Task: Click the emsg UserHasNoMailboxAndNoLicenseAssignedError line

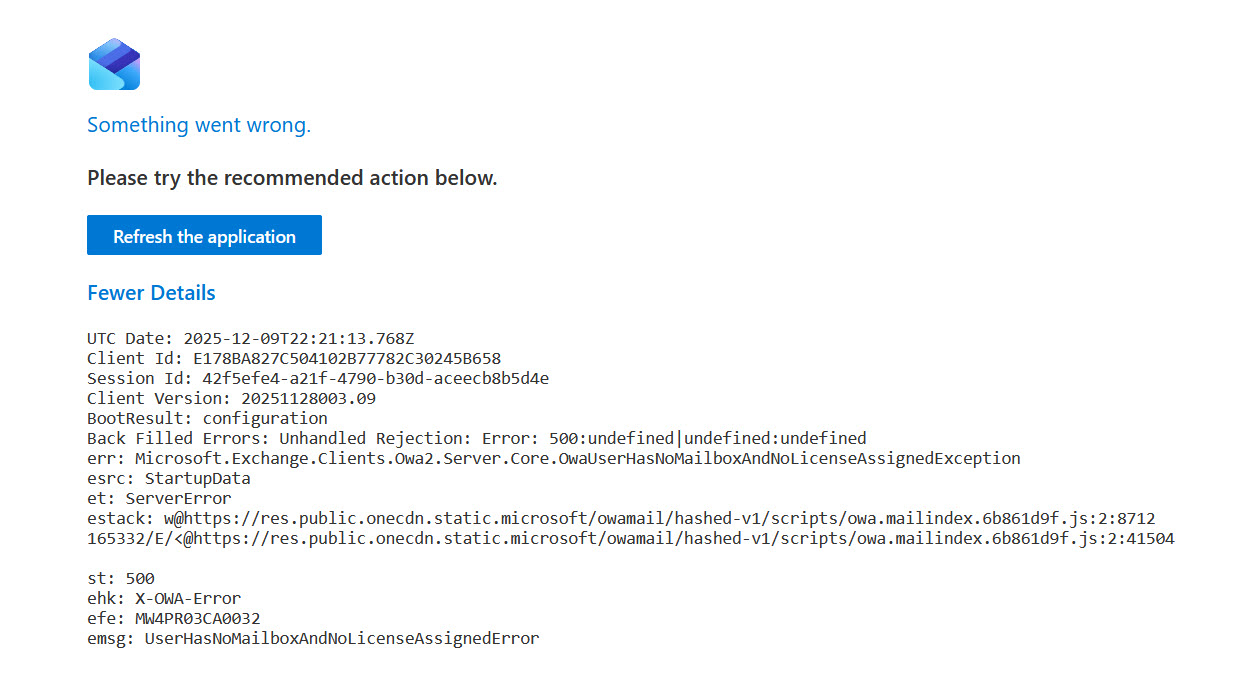Action: pos(313,639)
